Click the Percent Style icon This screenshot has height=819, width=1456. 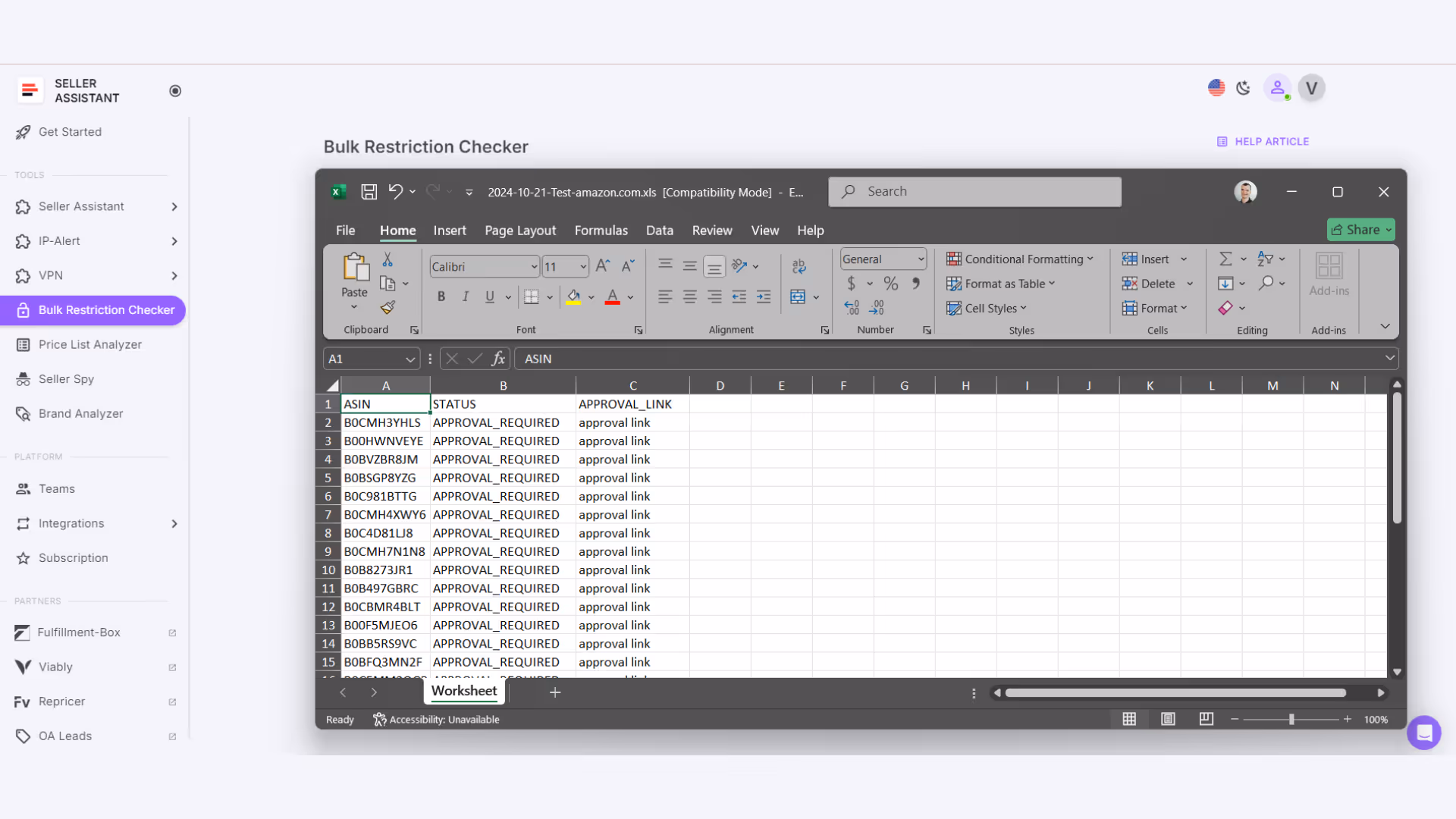[x=891, y=284]
